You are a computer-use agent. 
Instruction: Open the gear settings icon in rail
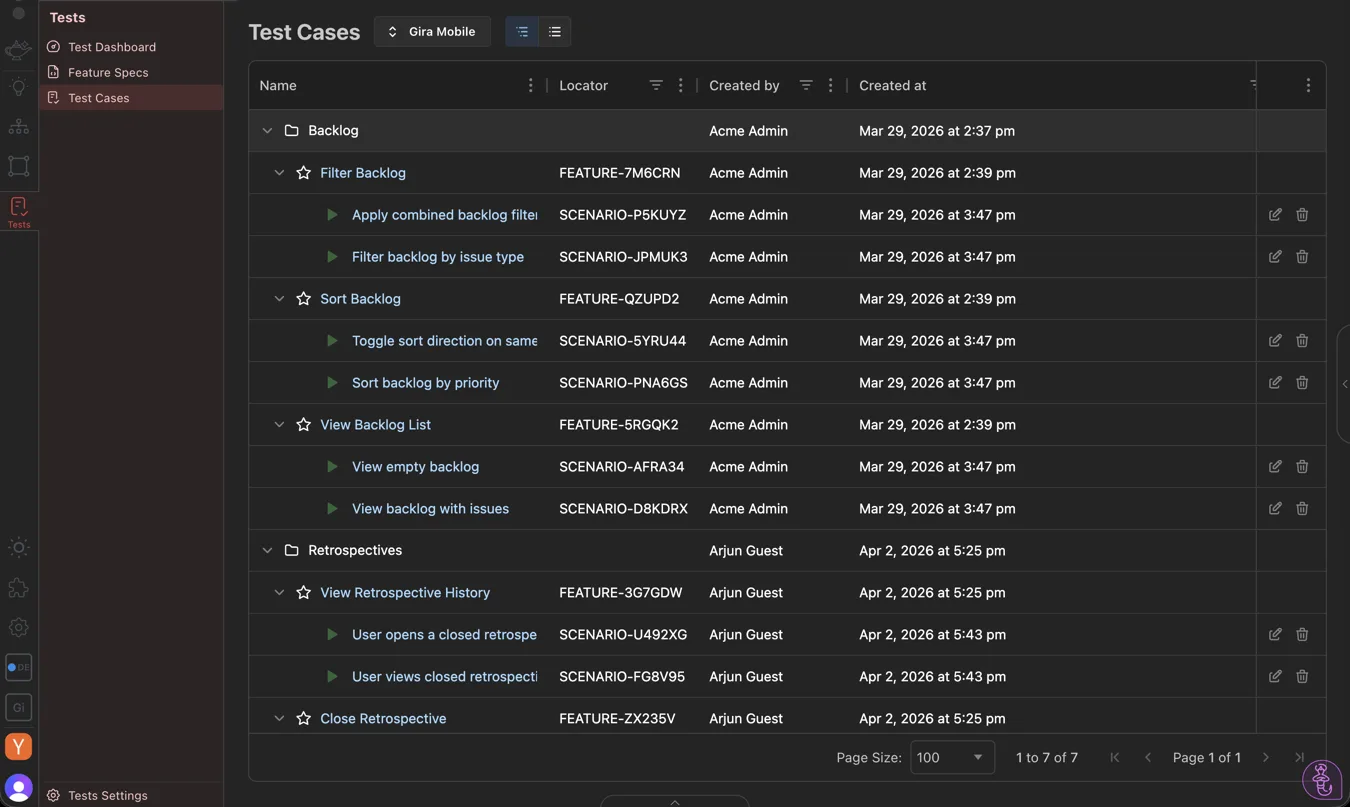coord(18,628)
